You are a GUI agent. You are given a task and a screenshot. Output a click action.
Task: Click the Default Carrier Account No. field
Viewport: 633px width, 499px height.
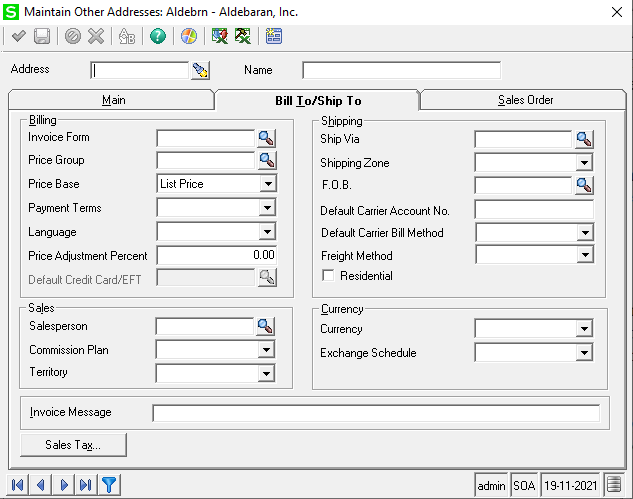(x=534, y=210)
